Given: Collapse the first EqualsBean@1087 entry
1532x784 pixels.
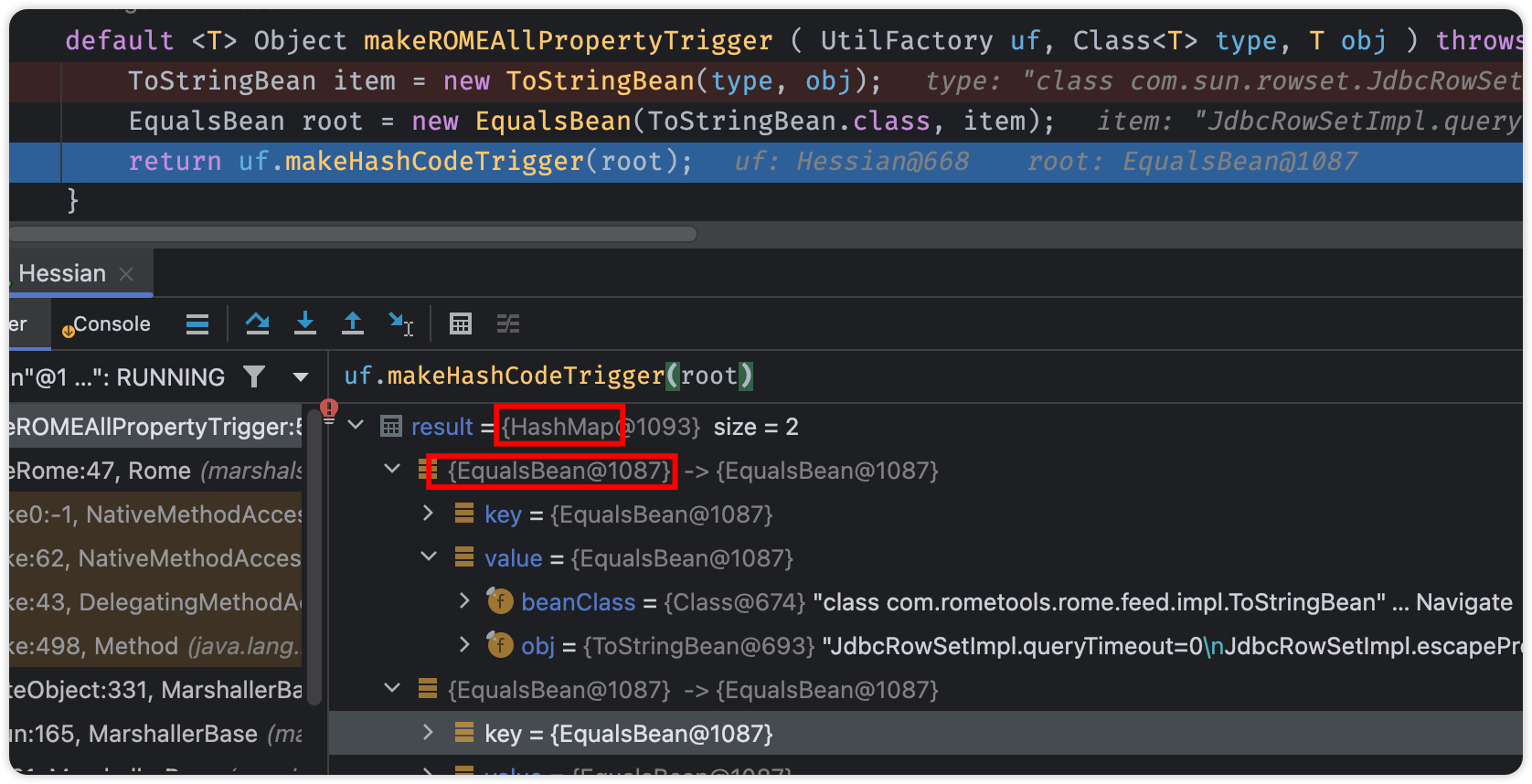Looking at the screenshot, I should (393, 470).
